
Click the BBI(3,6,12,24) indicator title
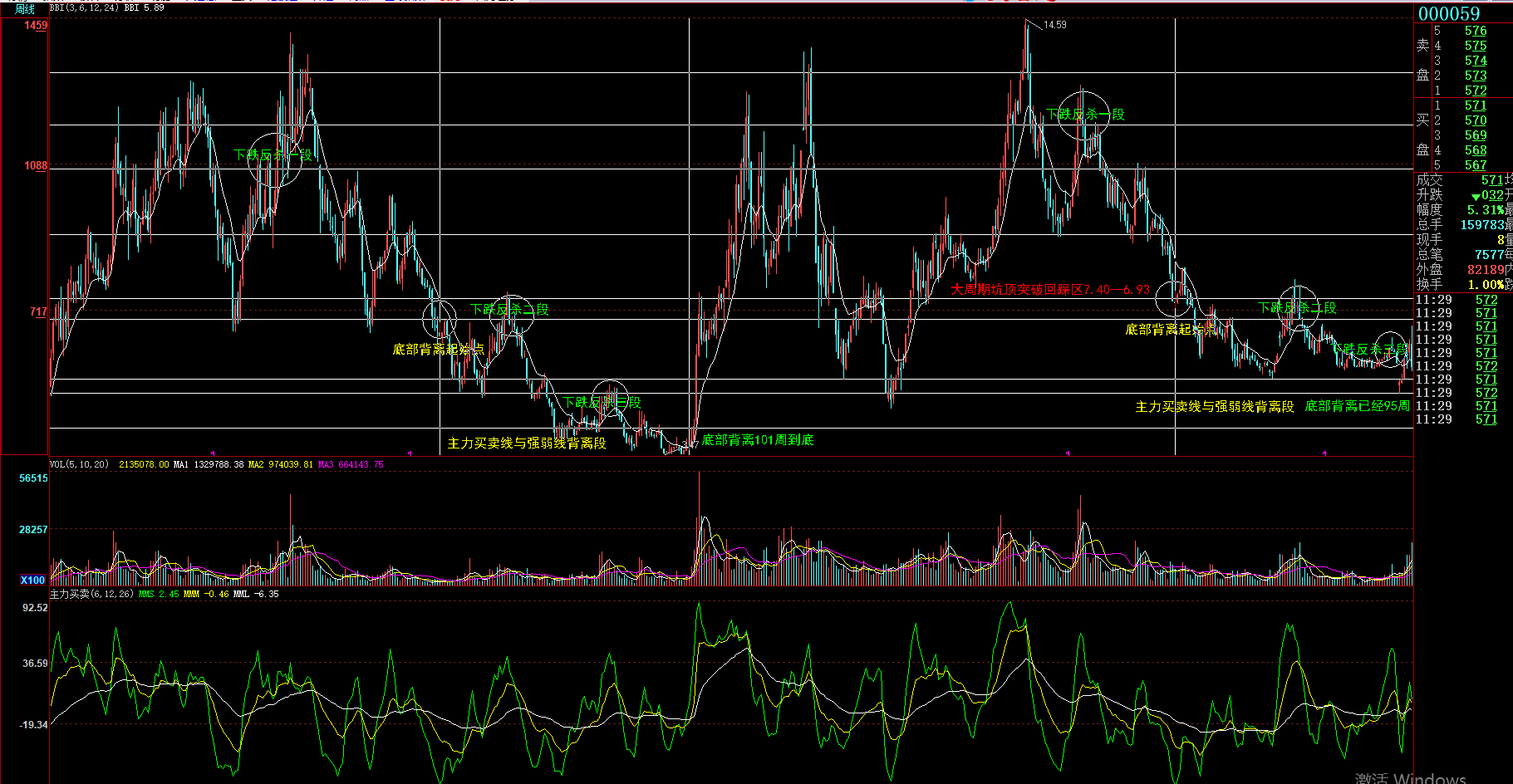(x=85, y=8)
